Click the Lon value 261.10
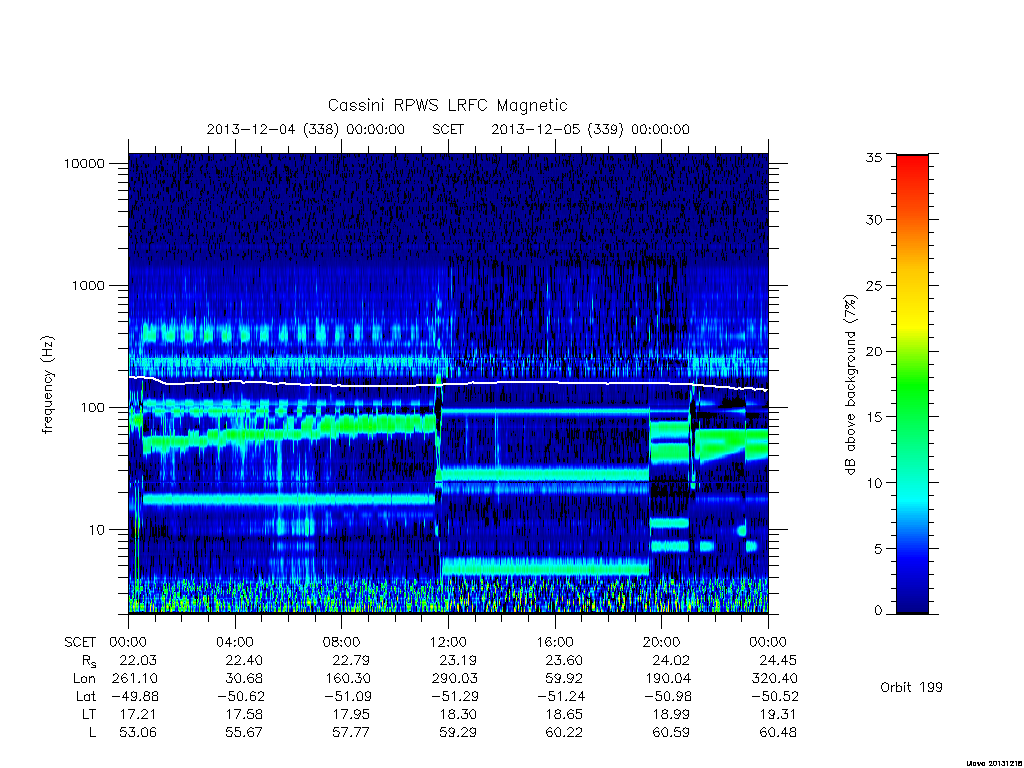Viewport: 1024px width, 768px height. (135, 679)
